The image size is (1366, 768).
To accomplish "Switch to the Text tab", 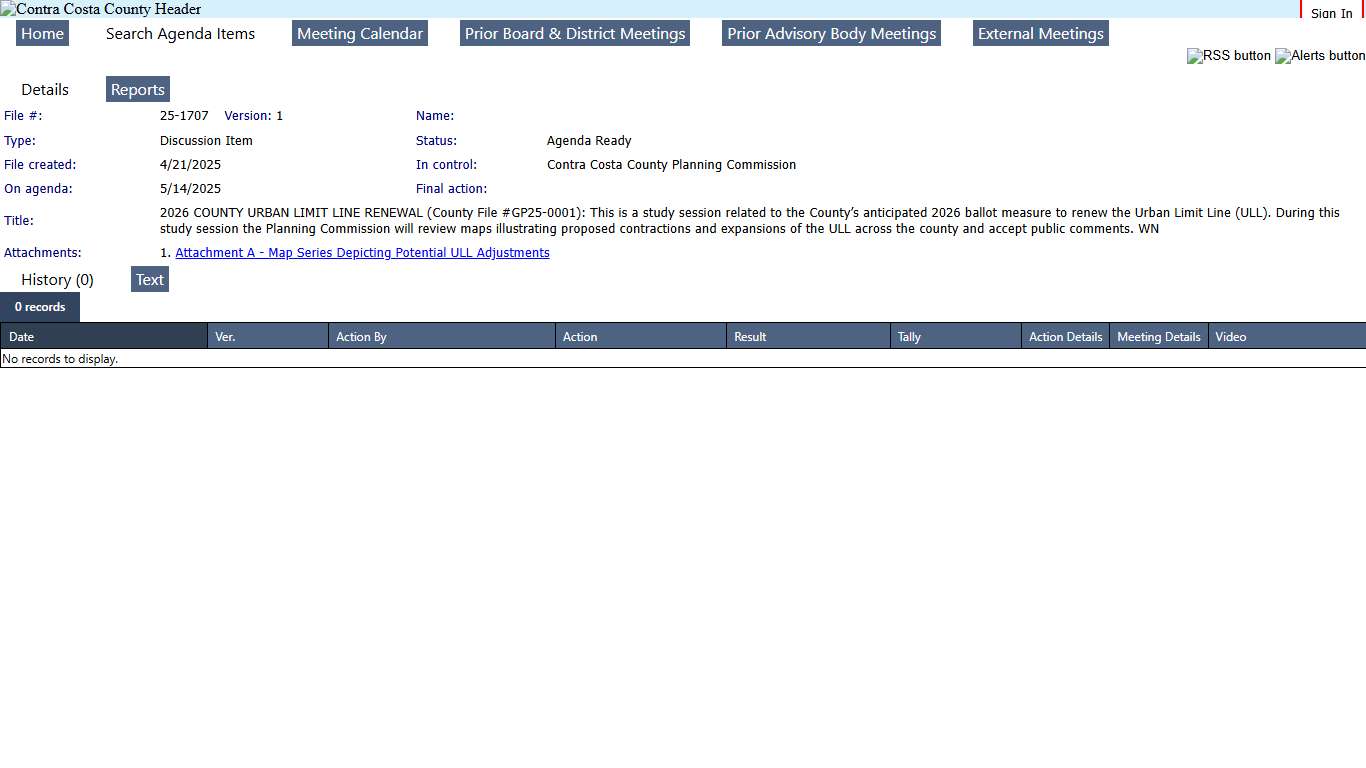I will click(150, 280).
